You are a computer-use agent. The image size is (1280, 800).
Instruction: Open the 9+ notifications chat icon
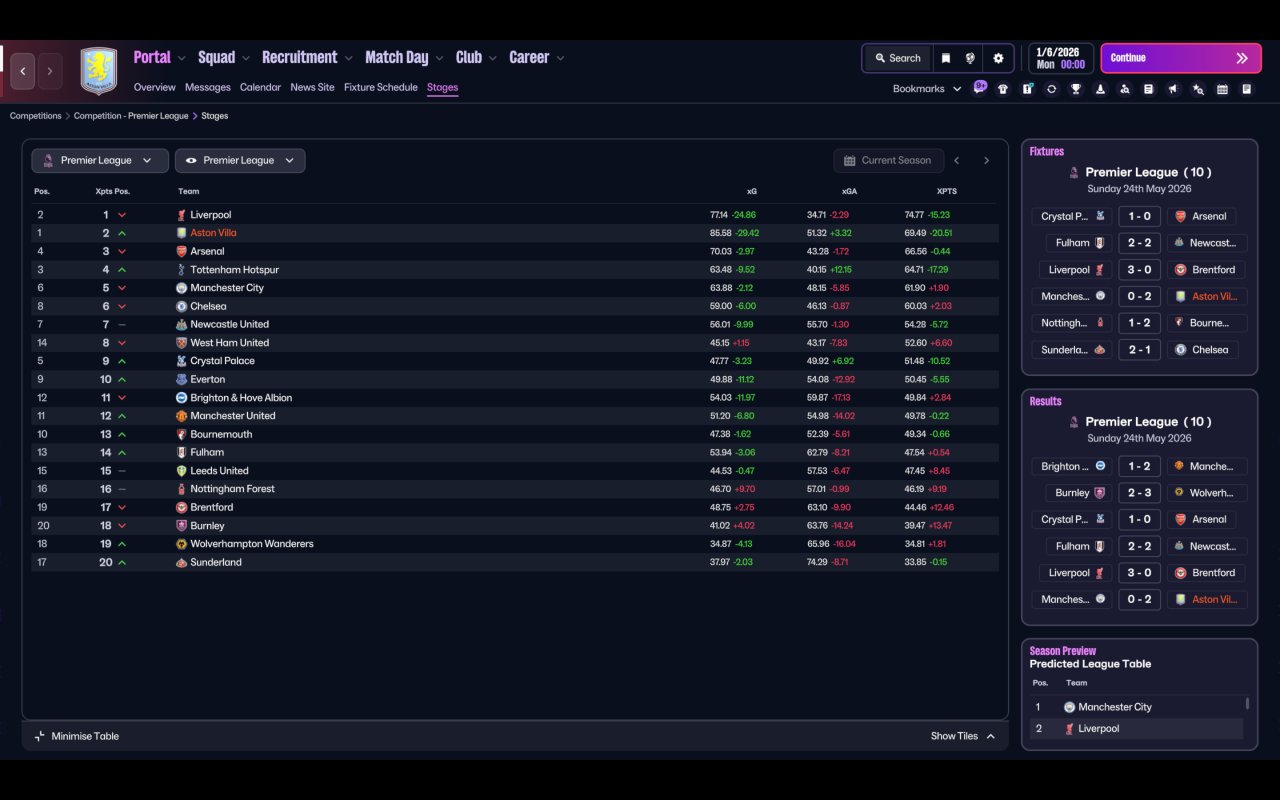coord(980,87)
